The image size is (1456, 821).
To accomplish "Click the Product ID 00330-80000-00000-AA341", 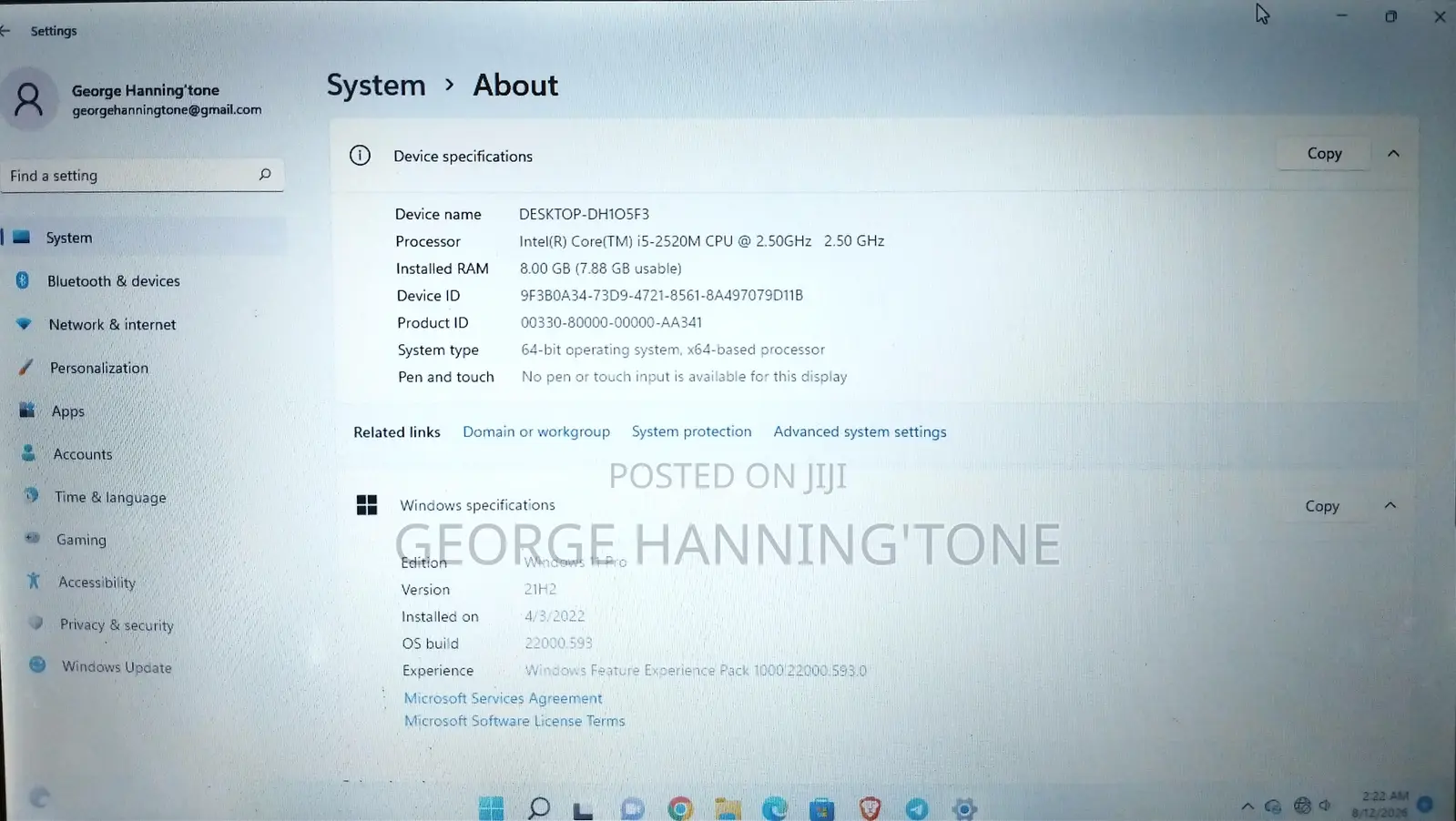I will [611, 323].
